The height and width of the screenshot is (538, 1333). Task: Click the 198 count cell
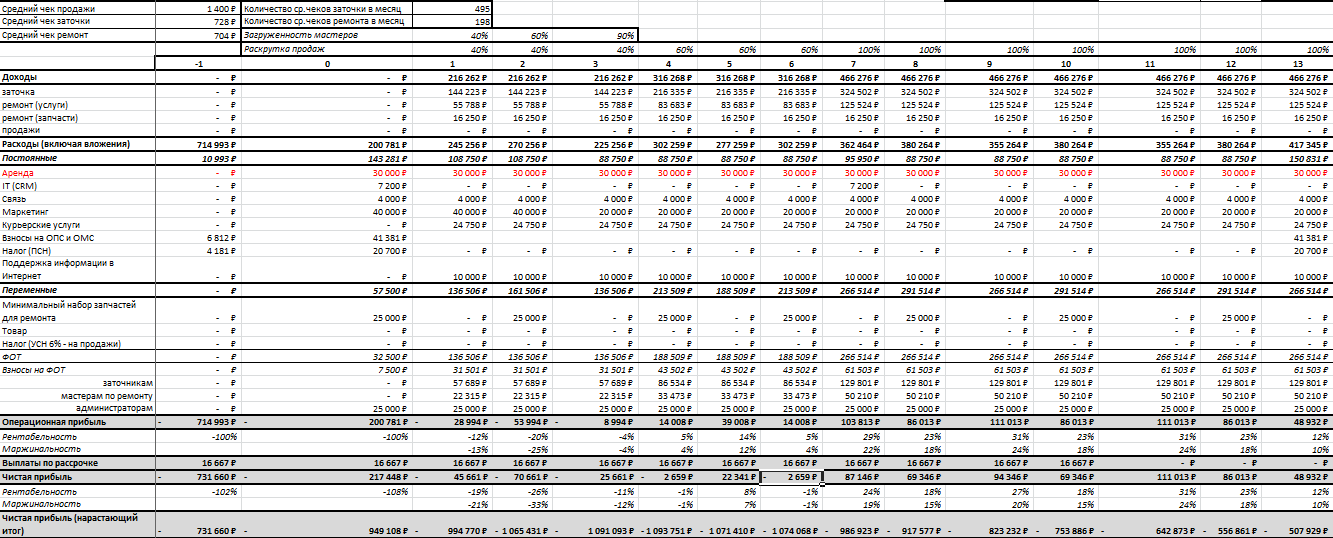click(x=451, y=21)
